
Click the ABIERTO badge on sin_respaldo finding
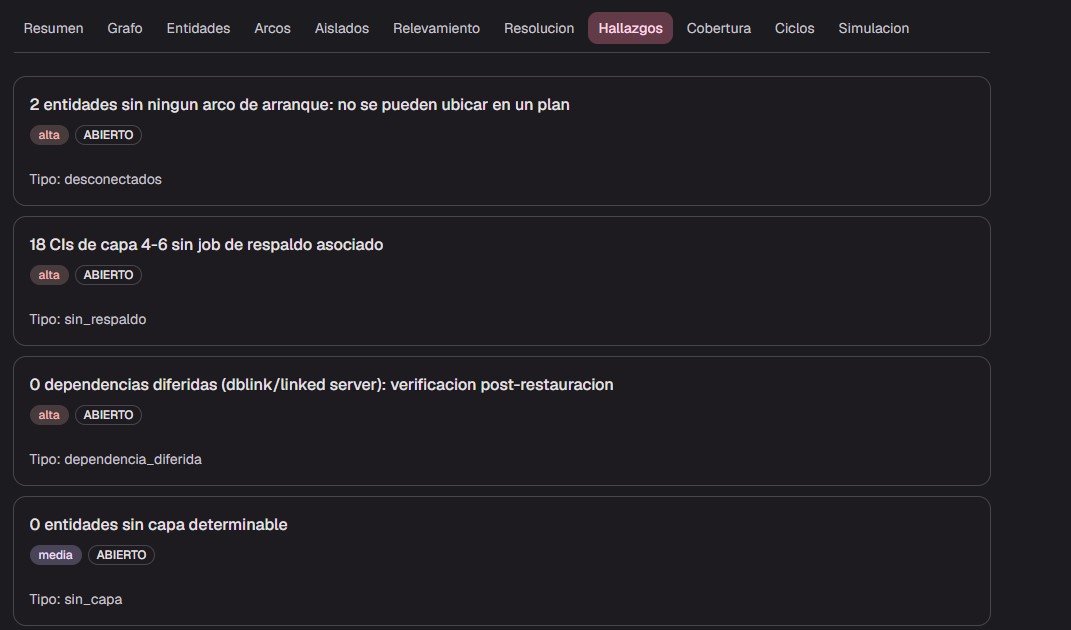point(108,275)
